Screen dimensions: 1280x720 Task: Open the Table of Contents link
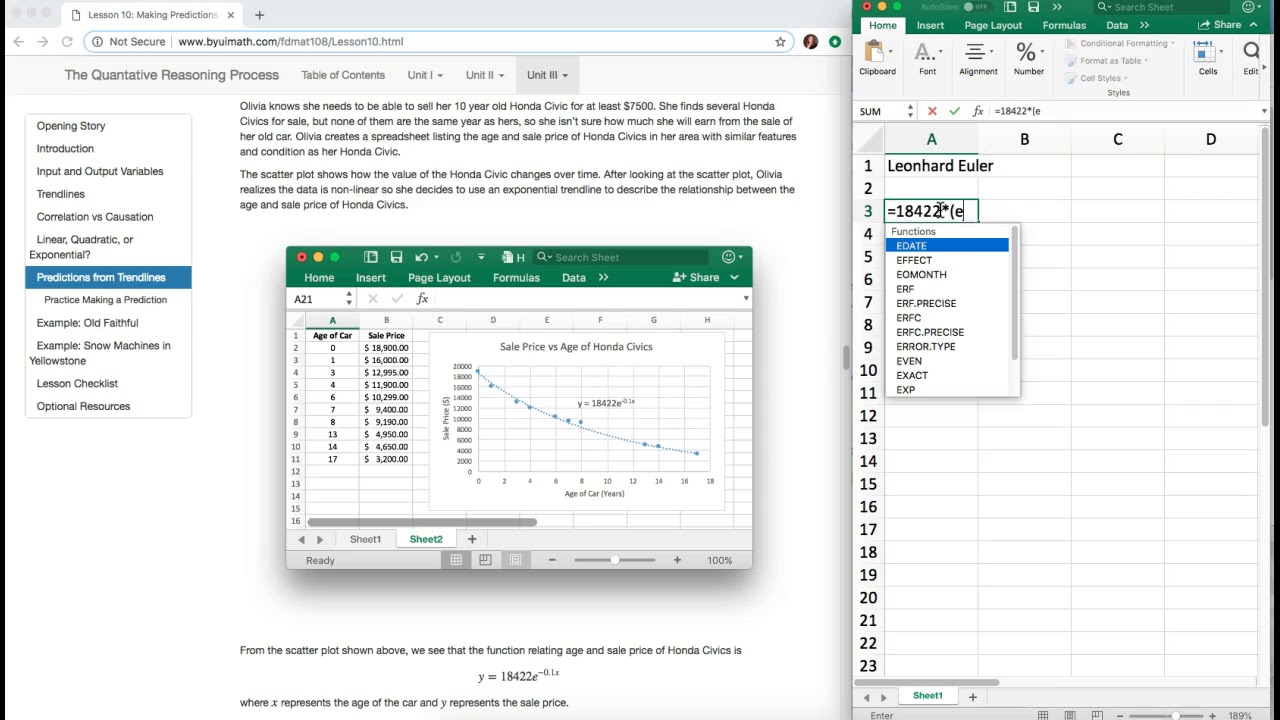[x=343, y=75]
